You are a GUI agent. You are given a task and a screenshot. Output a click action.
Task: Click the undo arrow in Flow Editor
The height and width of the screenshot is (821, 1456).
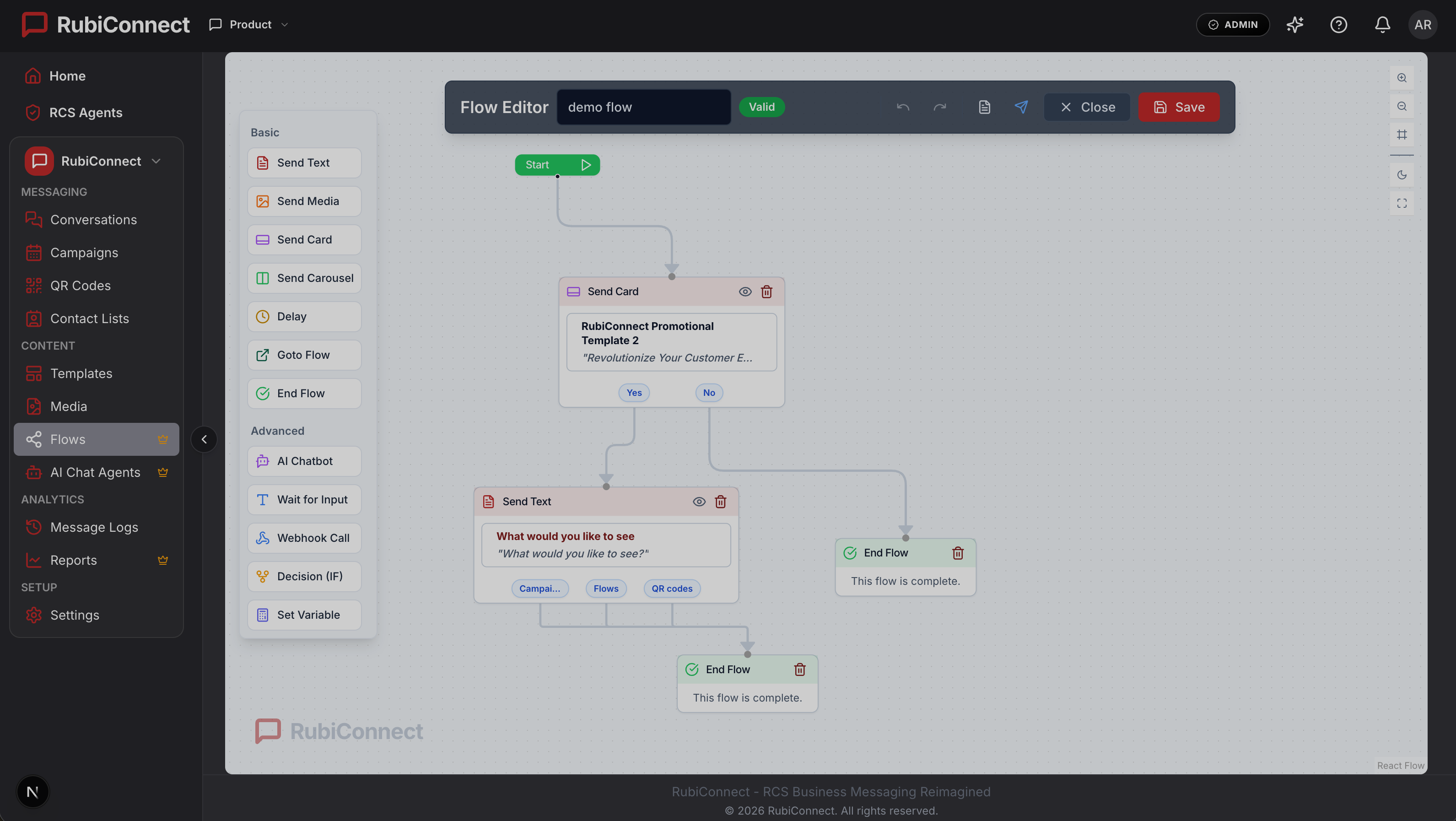(x=903, y=107)
